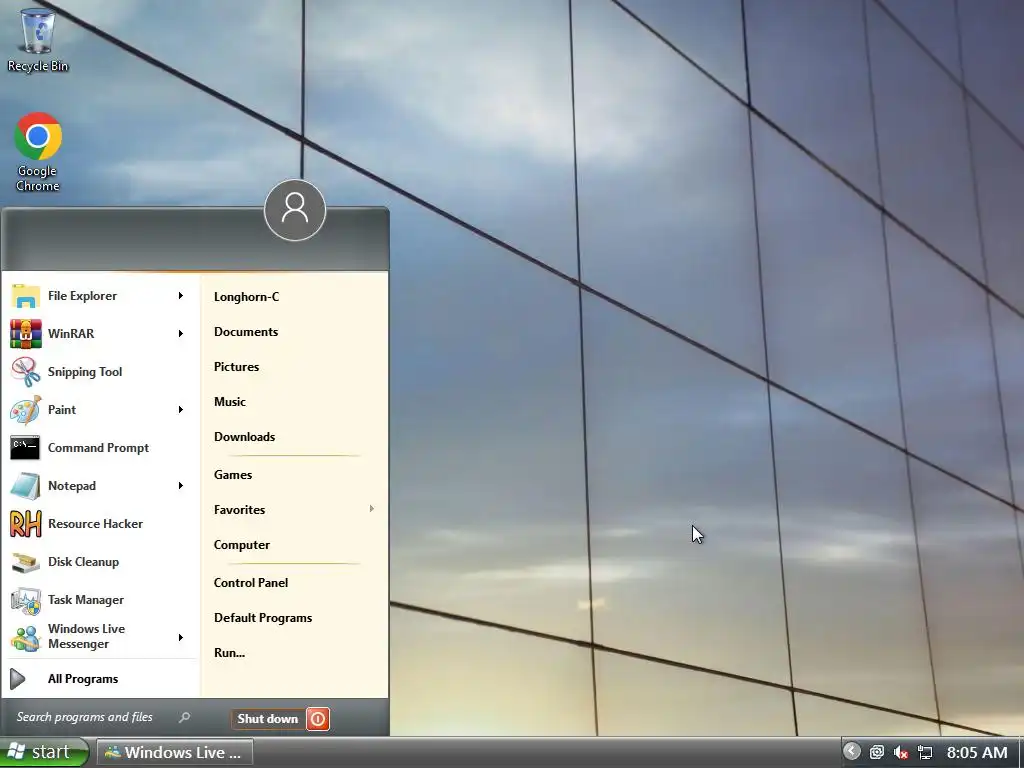
Task: Click the tray icon left of the volume icon
Action: point(877,752)
